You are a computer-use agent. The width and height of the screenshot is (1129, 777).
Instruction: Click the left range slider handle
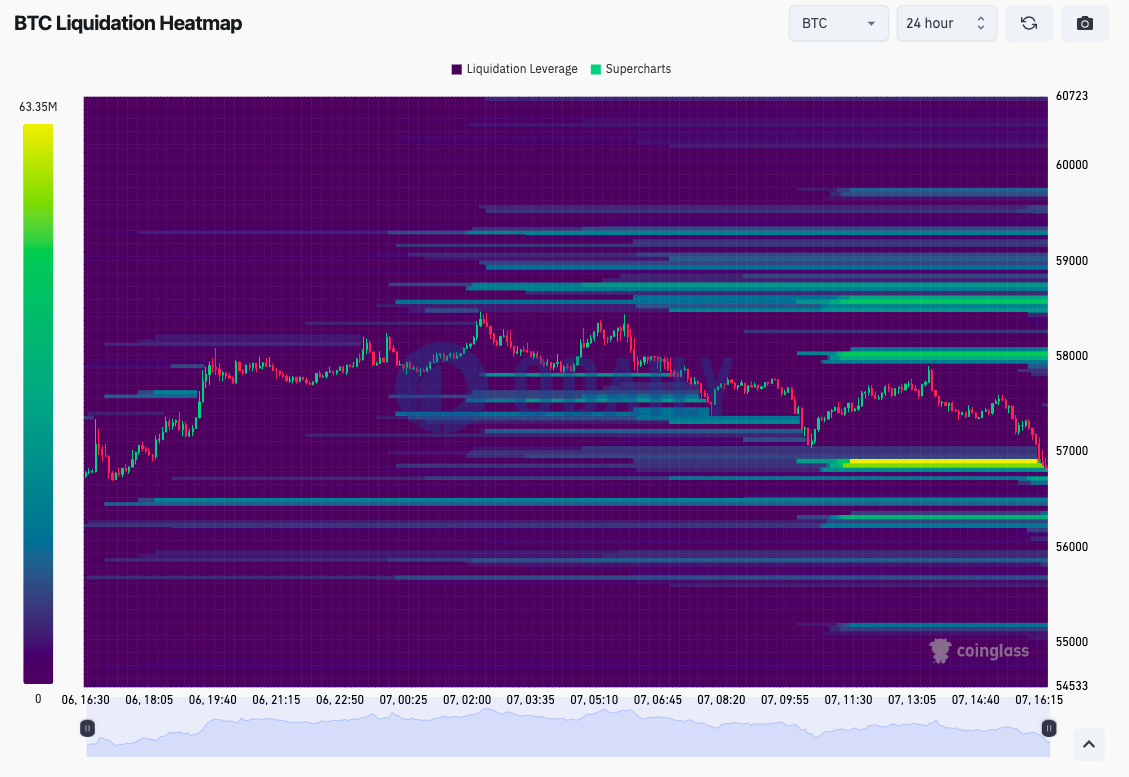click(x=87, y=728)
